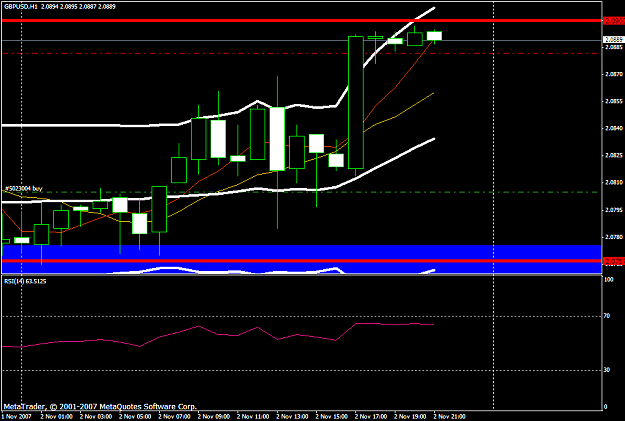
Task: Click the 2.0885 price axis label
Action: click(x=614, y=47)
